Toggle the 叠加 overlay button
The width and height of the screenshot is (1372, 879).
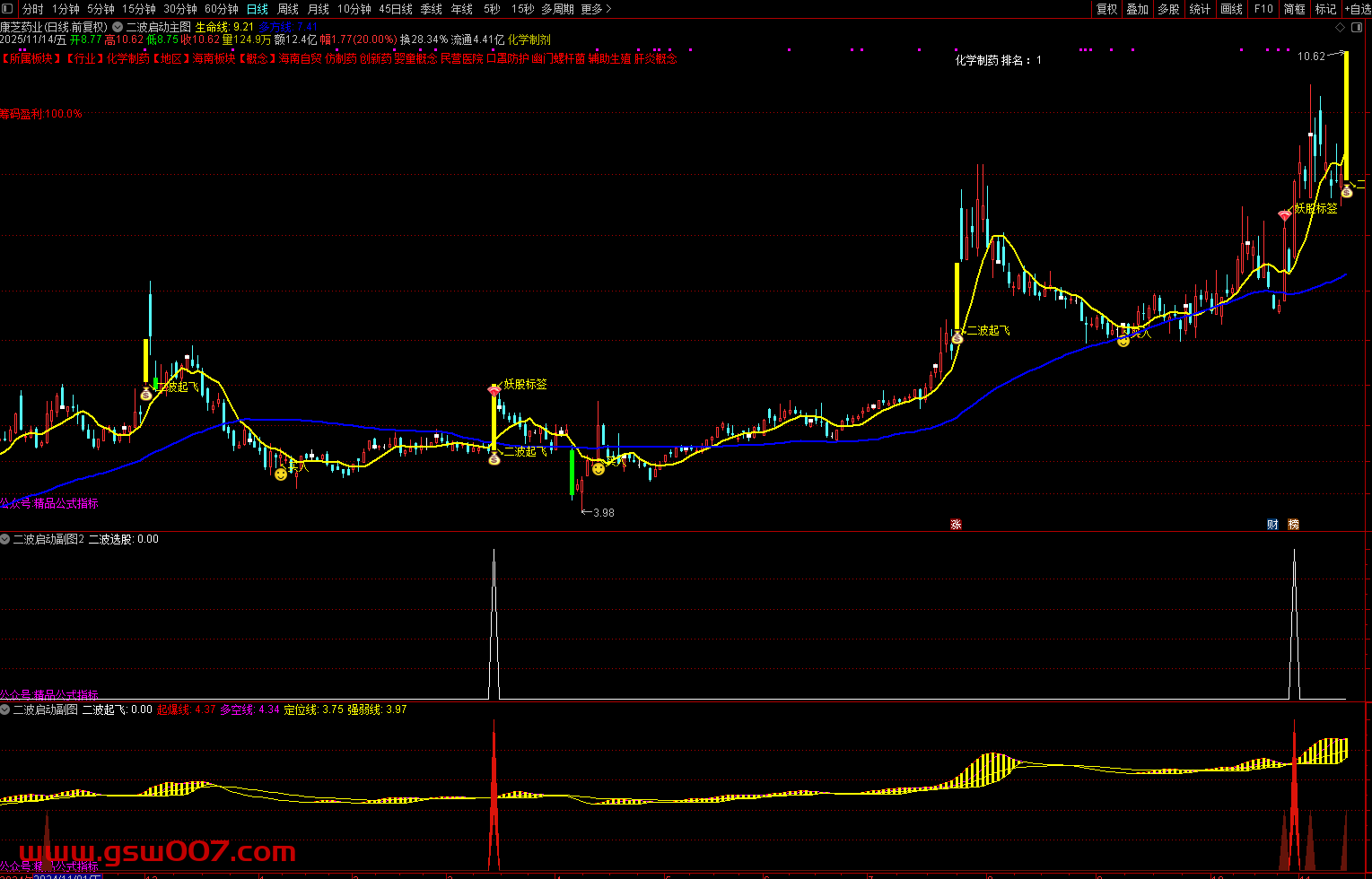pos(1137,9)
